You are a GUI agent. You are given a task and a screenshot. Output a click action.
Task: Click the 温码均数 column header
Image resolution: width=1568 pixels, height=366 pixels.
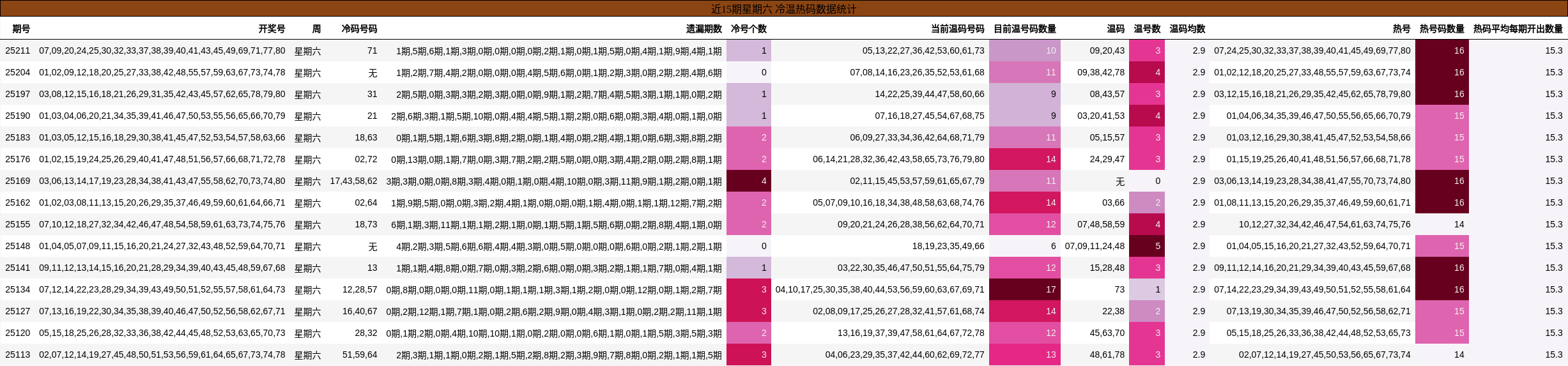(x=1187, y=29)
